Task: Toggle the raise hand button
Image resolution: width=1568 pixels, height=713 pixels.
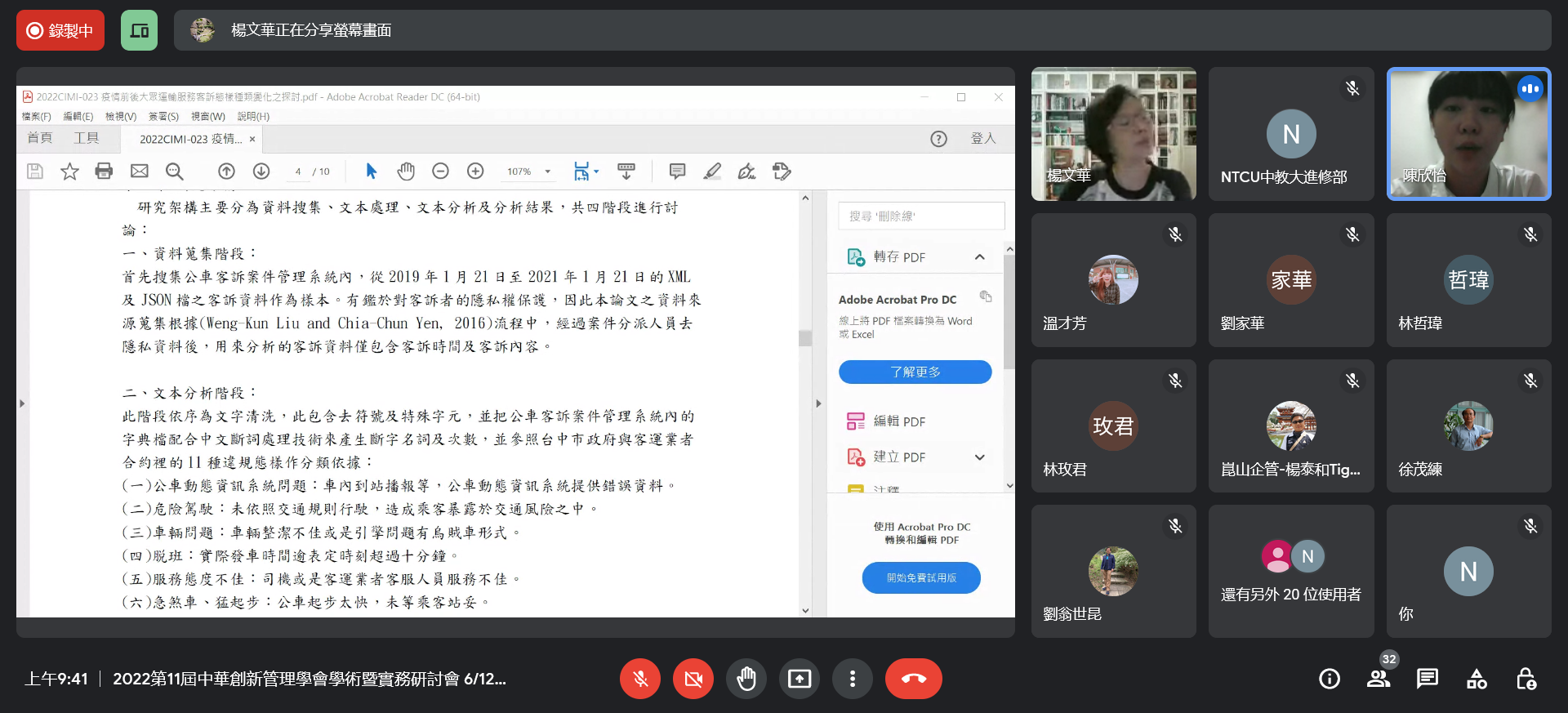Action: tap(746, 679)
